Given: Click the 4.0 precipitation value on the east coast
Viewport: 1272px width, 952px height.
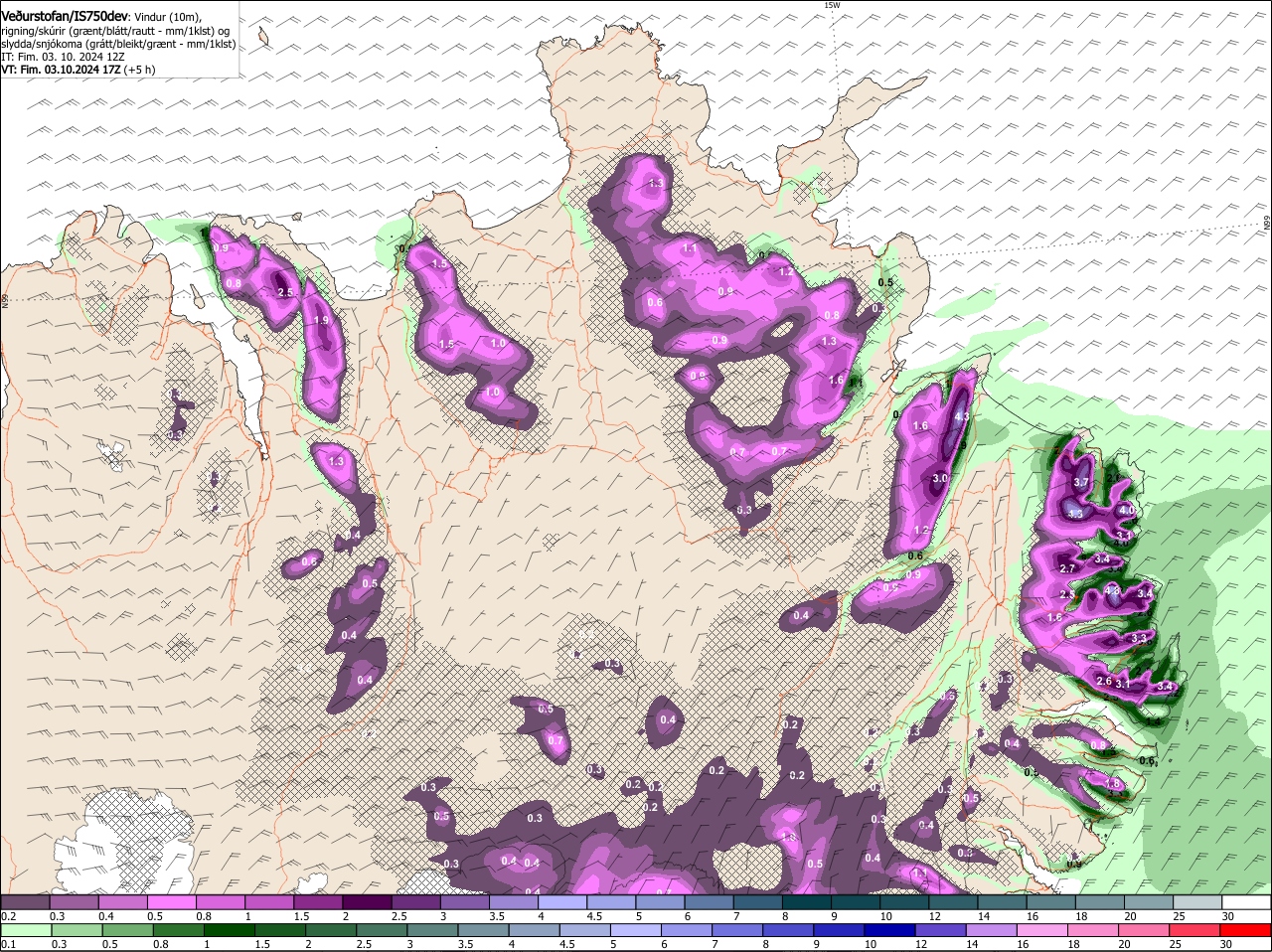Looking at the screenshot, I should (1126, 510).
